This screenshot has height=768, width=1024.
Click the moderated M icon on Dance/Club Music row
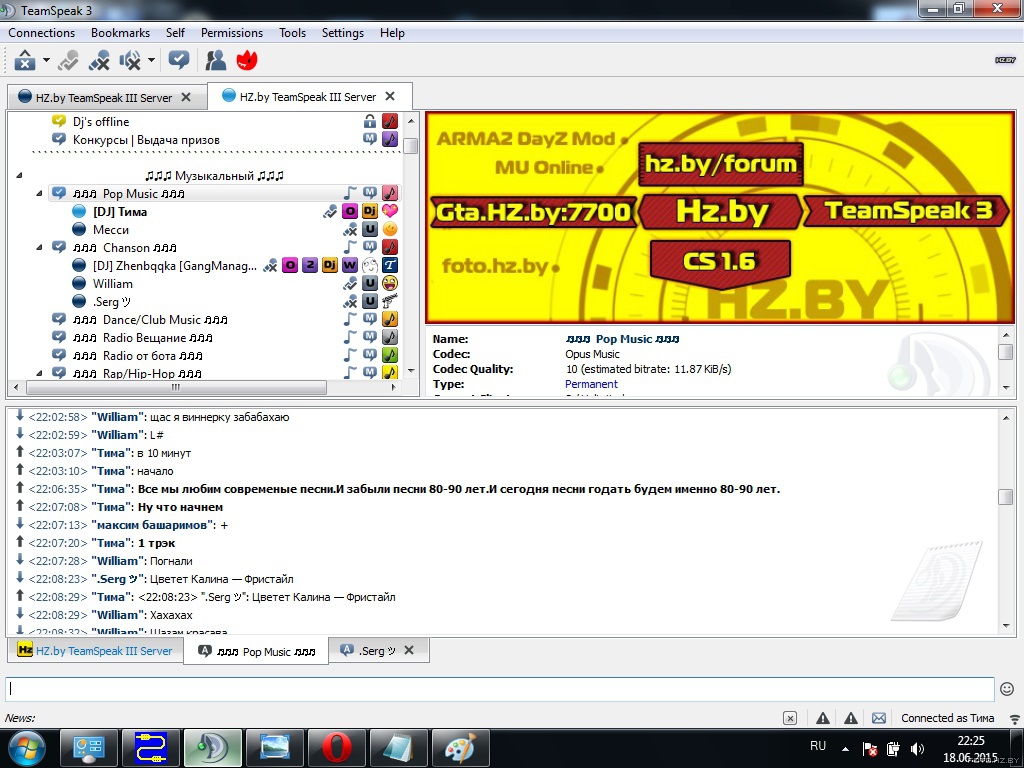click(370, 319)
